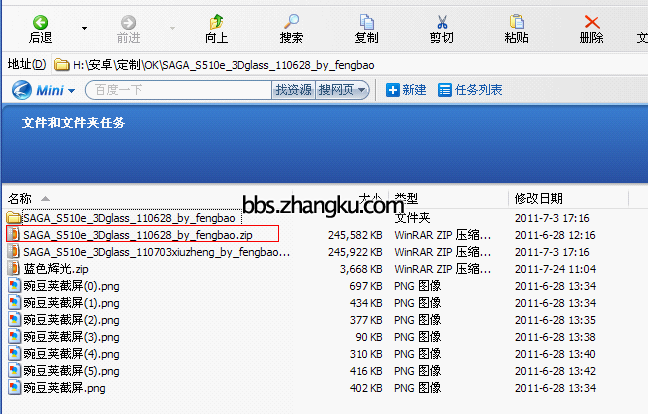
Task: Click the icon of 豌豆荚截屏.png
Action: (x=14, y=388)
